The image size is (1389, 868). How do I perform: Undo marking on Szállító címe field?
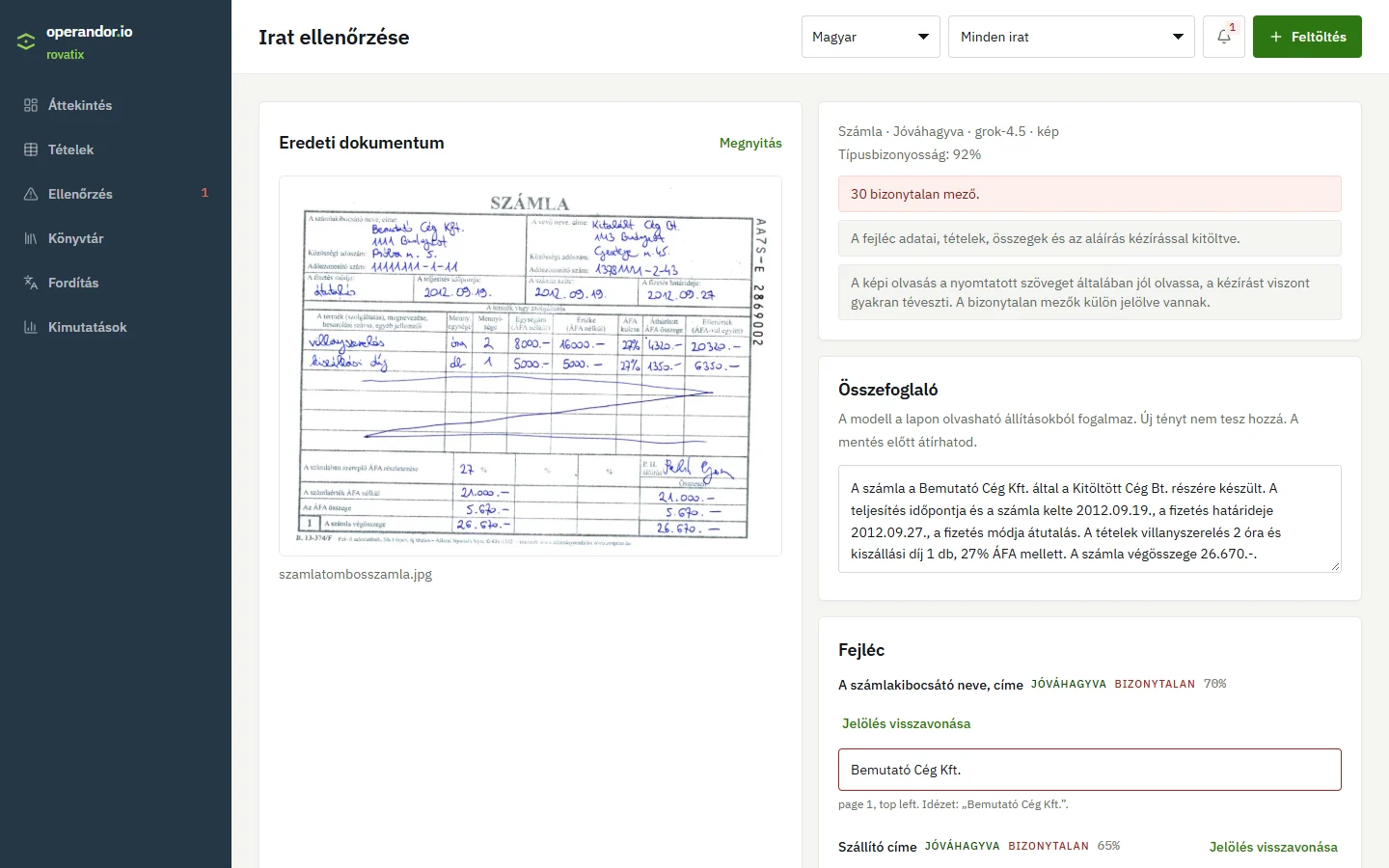pyautogui.click(x=1273, y=847)
